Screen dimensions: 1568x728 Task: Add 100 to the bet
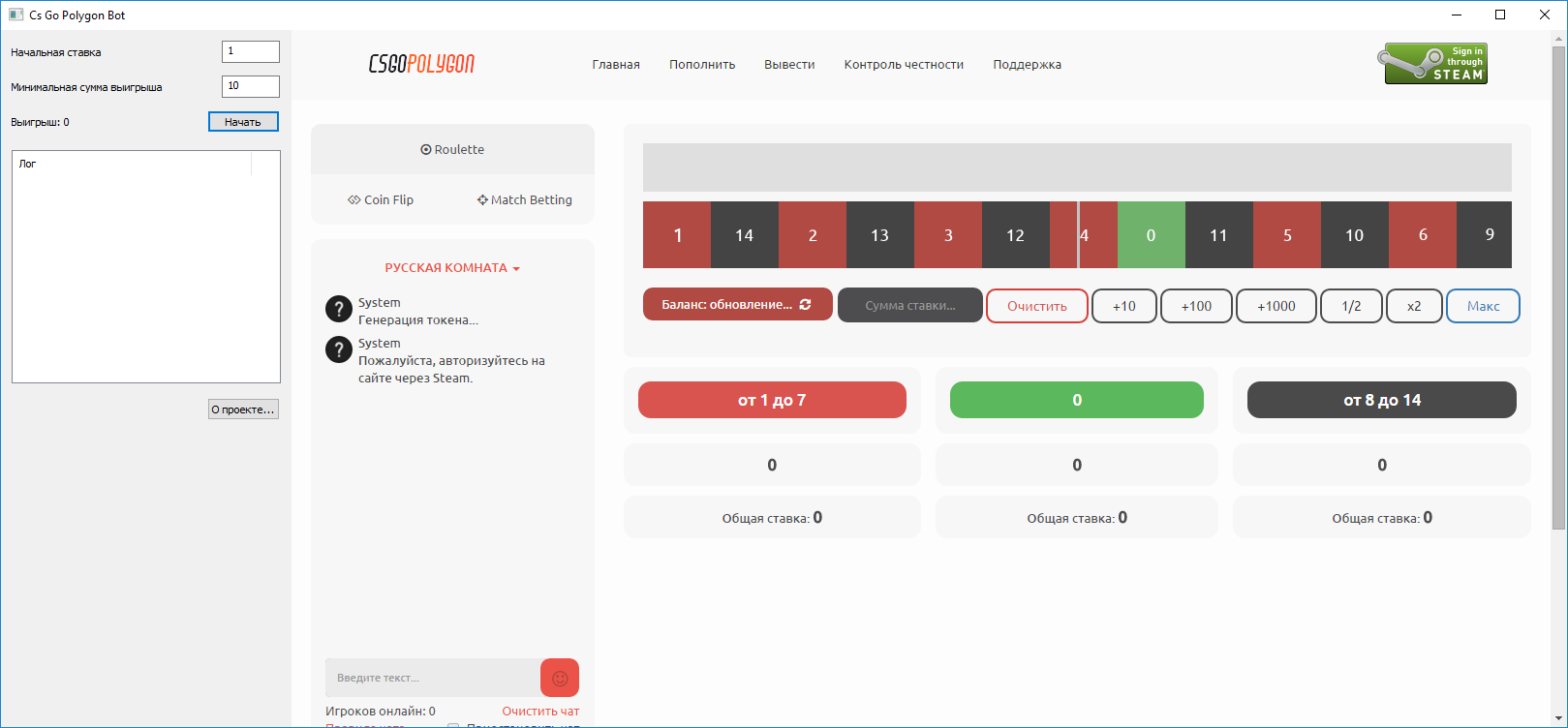[x=1196, y=306]
